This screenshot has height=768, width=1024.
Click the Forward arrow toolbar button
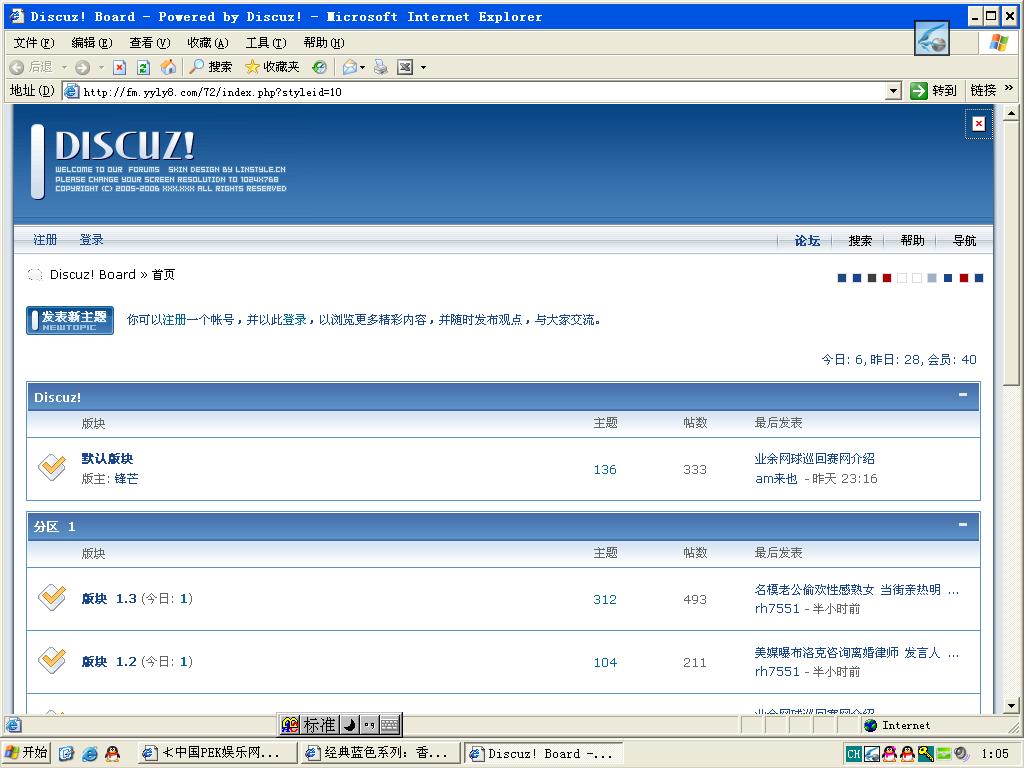(82, 67)
